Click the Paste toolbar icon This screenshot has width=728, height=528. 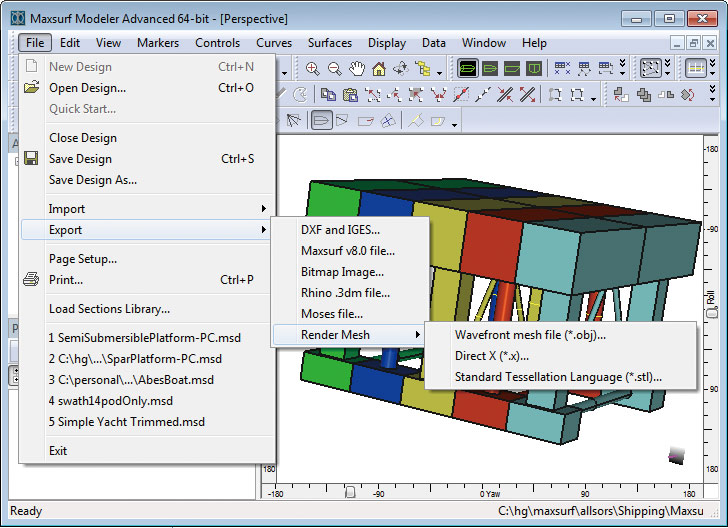[x=350, y=95]
